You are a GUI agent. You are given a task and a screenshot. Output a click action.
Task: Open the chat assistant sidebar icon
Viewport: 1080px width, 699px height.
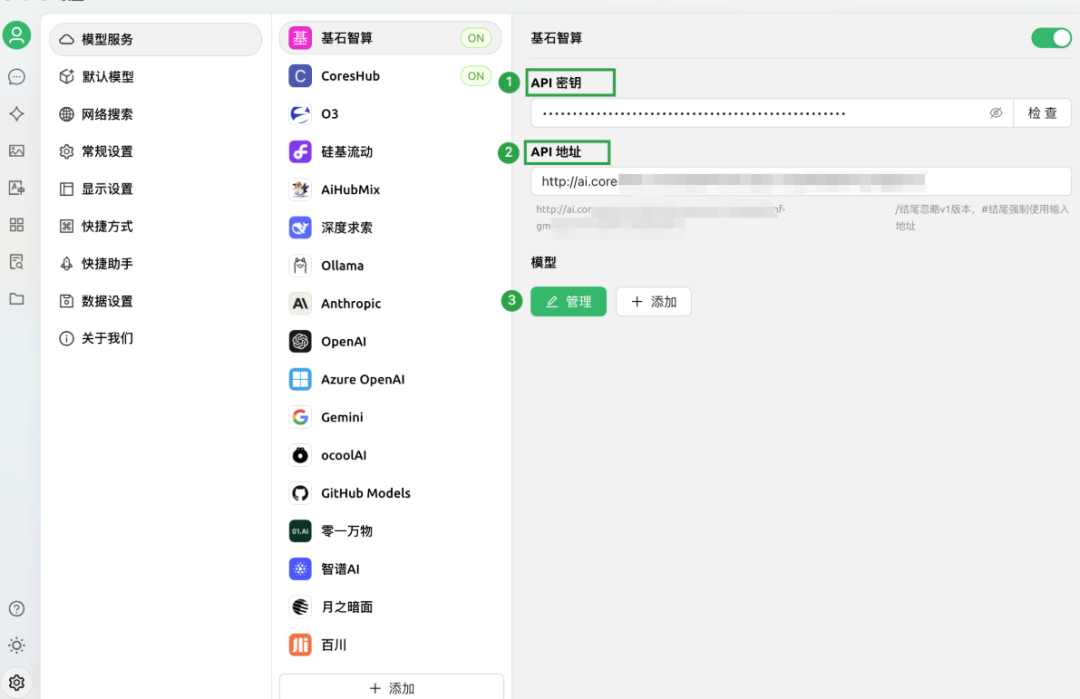coord(17,76)
